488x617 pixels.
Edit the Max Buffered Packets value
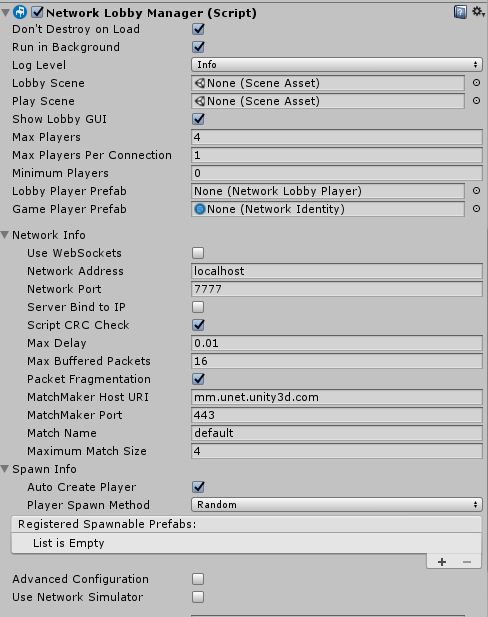(x=337, y=361)
